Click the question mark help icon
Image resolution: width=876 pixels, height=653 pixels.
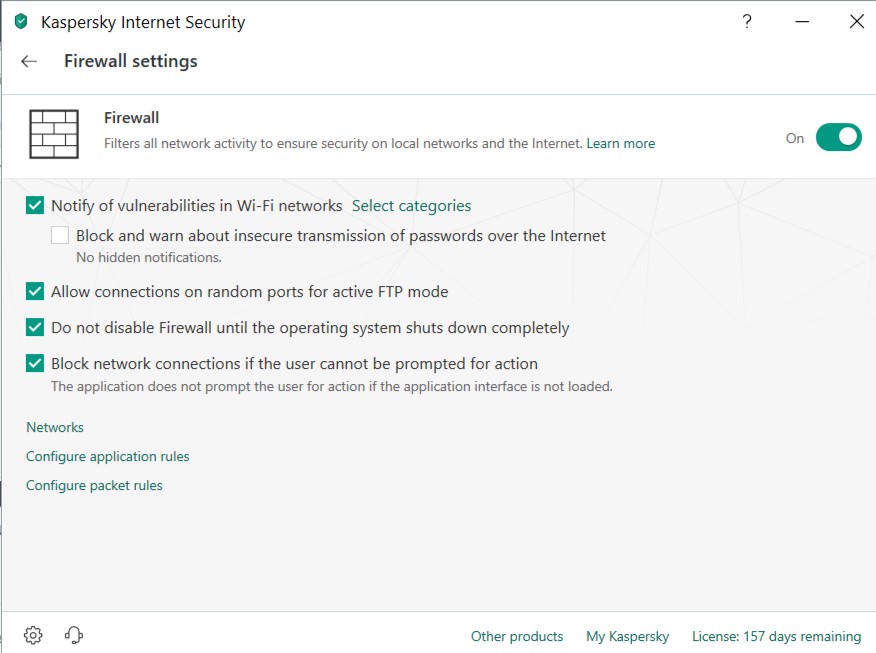[x=747, y=21]
